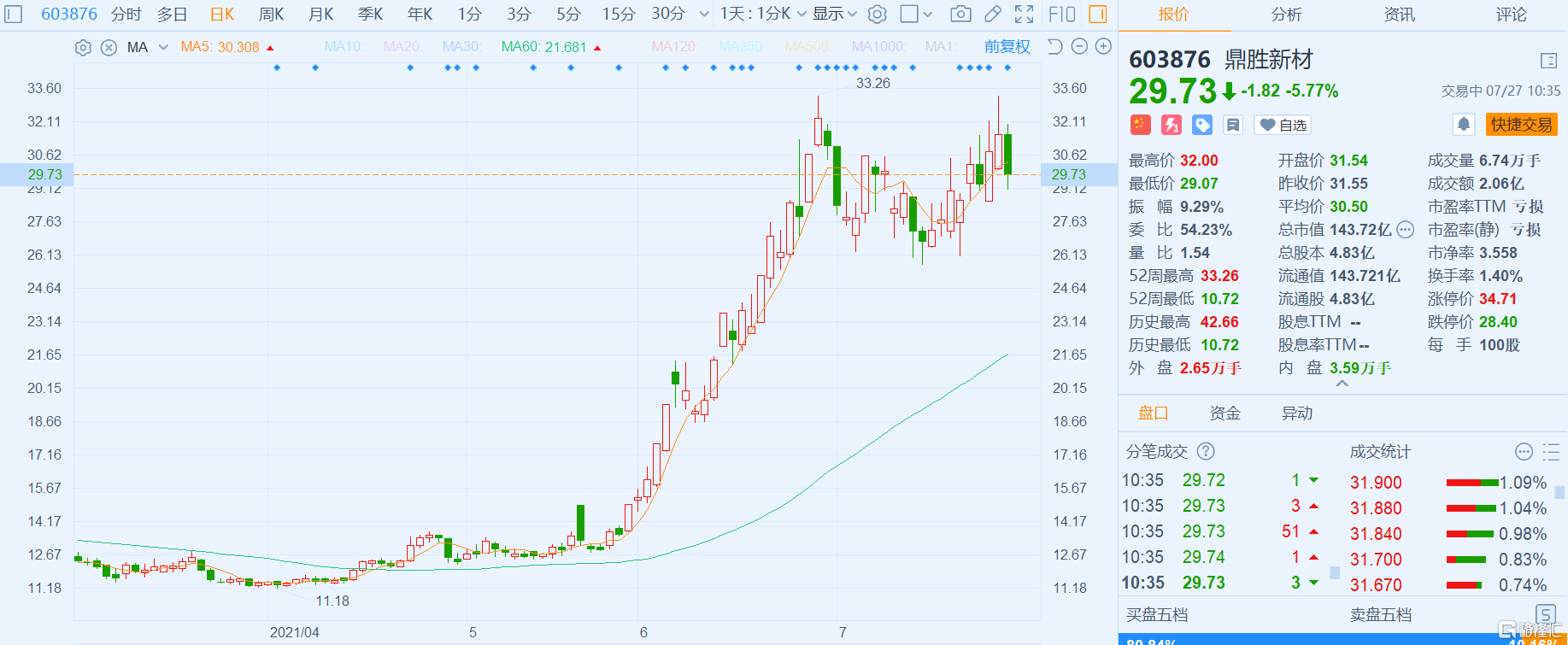Collapse the quote details panel chevron

coord(1342,384)
